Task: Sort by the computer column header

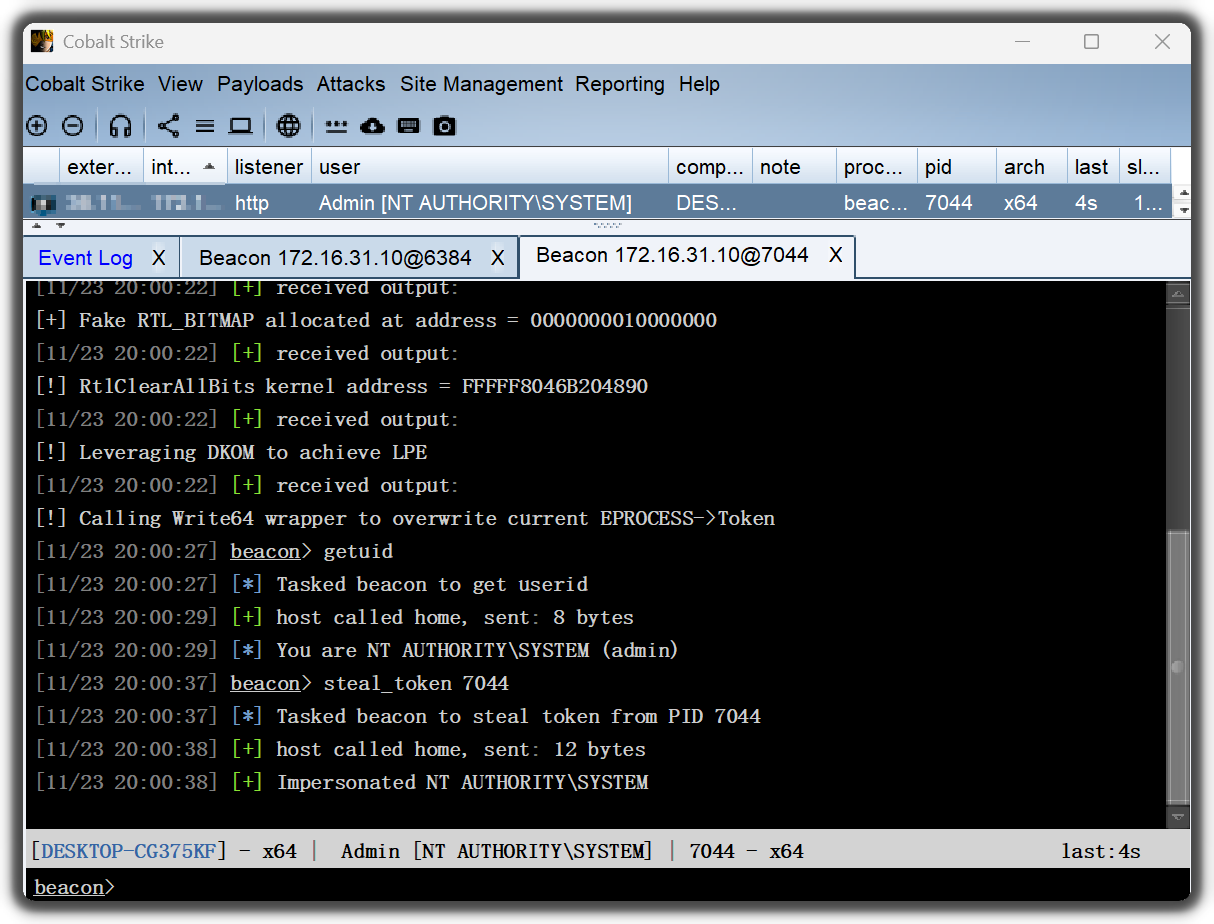Action: click(x=710, y=167)
